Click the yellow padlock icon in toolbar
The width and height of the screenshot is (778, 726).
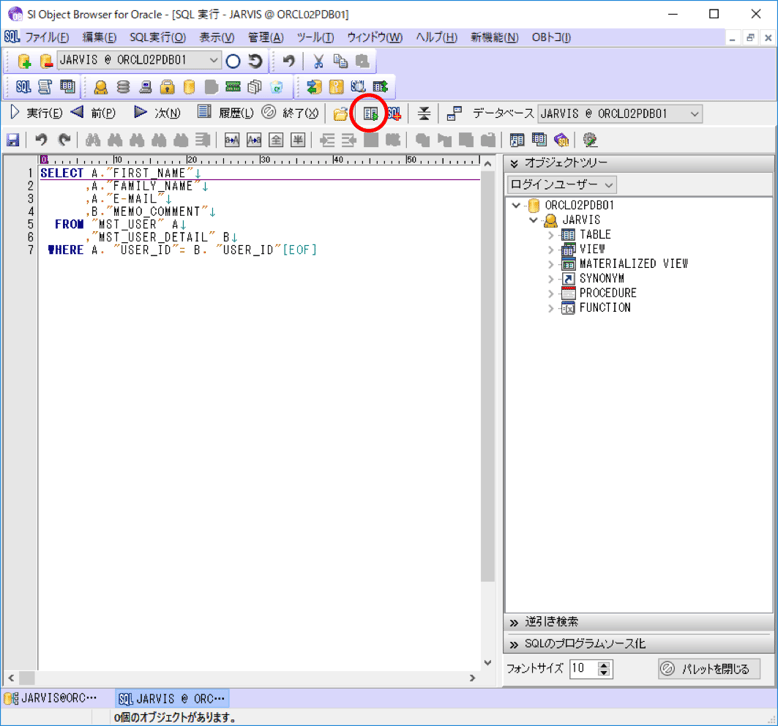(167, 87)
